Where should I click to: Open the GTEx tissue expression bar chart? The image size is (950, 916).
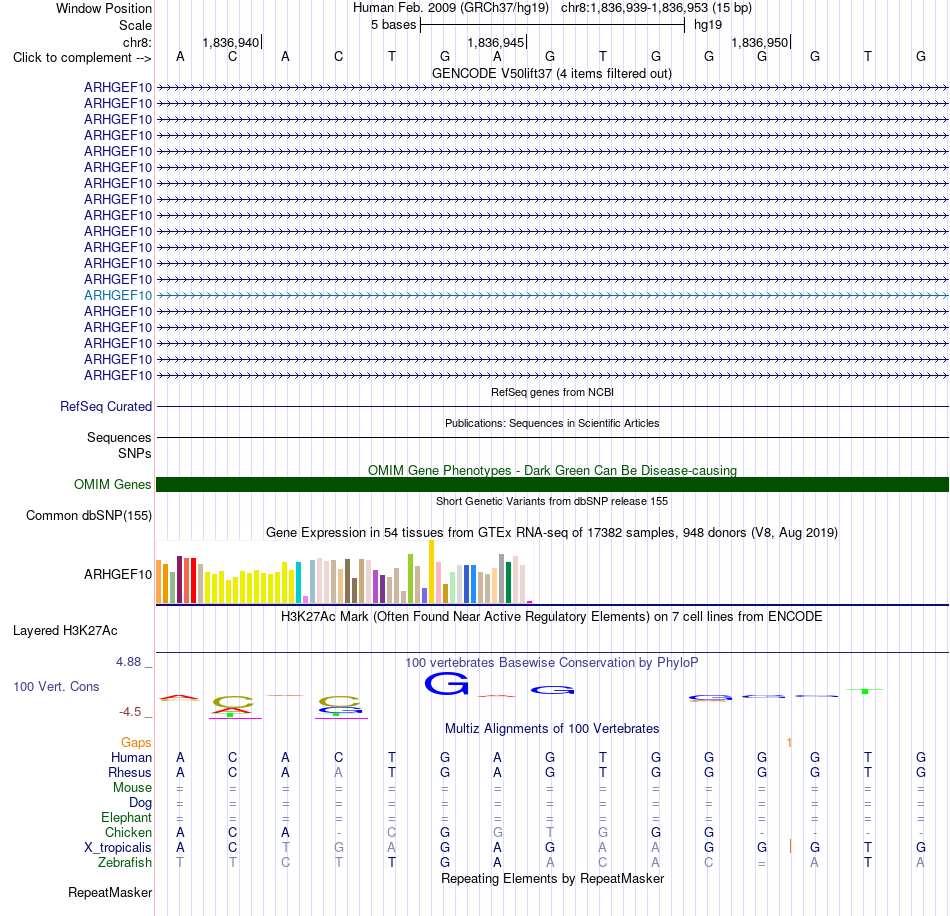(x=344, y=572)
